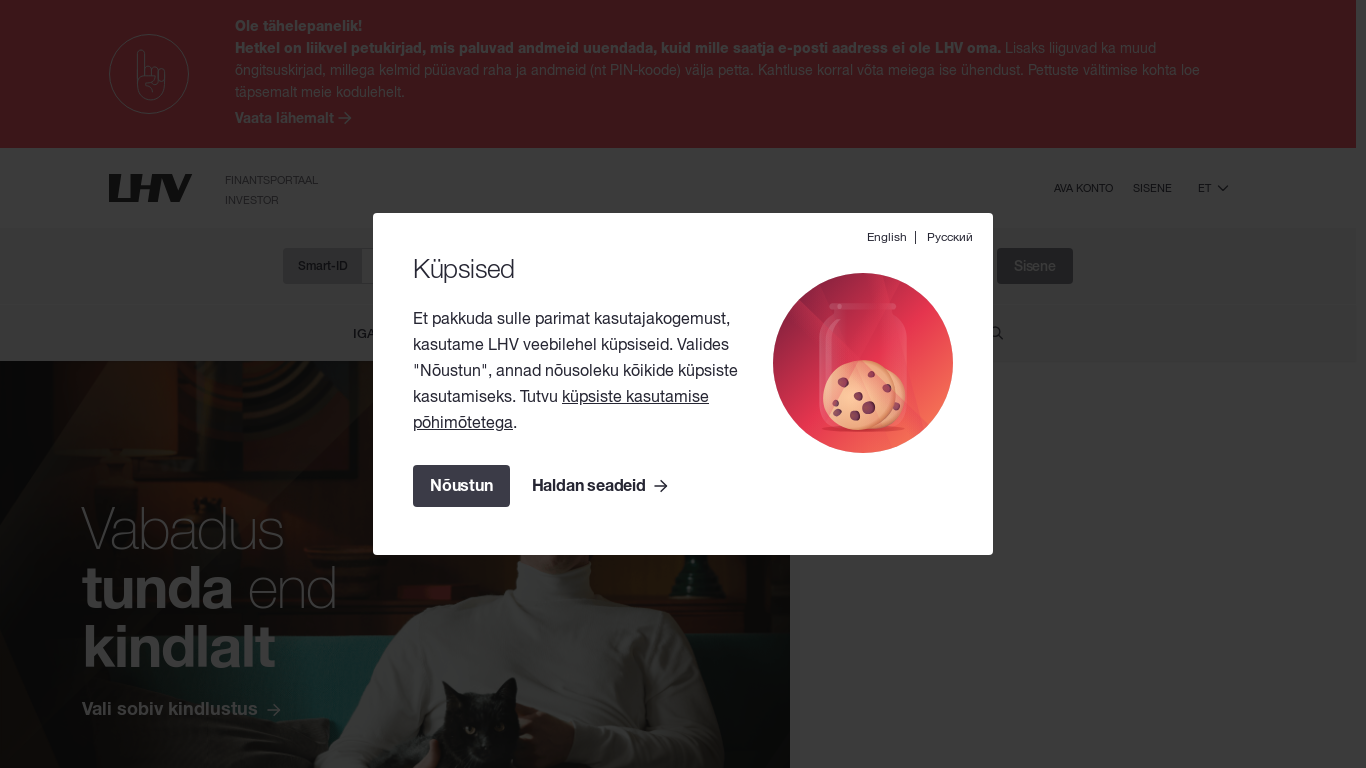Click SISENE in the top header
The width and height of the screenshot is (1366, 768).
(1152, 188)
